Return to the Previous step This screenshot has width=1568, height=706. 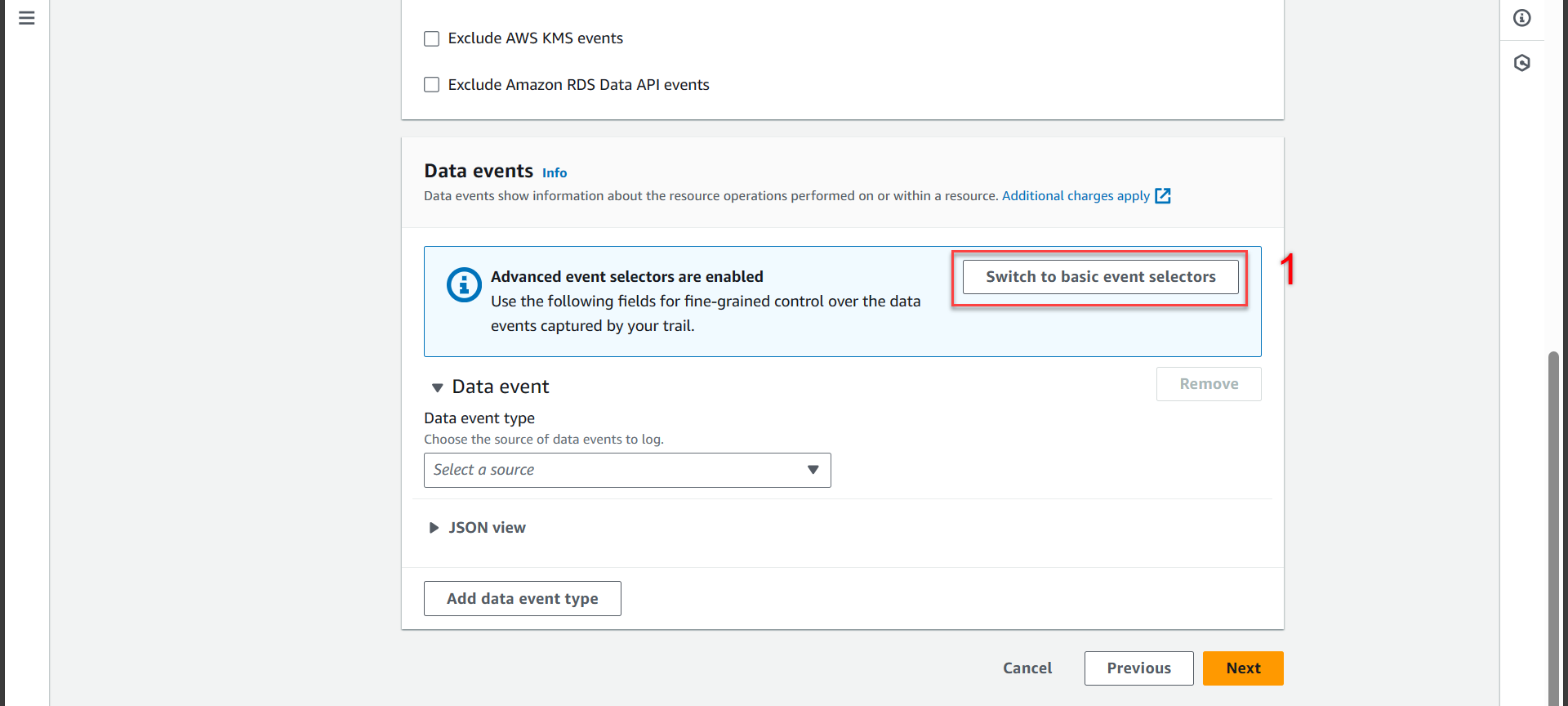click(x=1138, y=668)
